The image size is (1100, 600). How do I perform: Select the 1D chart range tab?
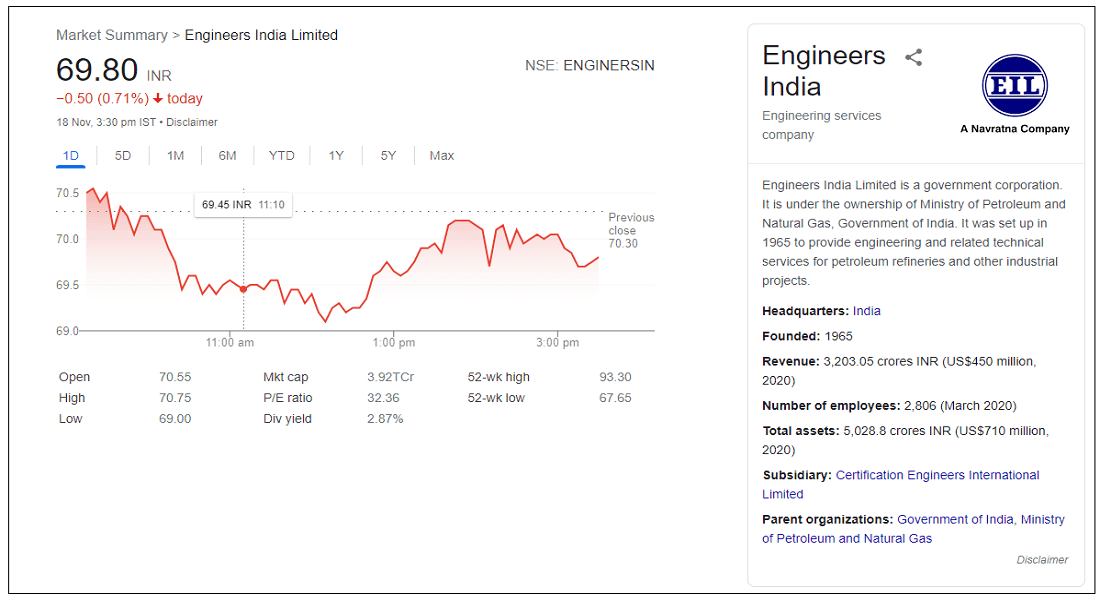(70, 155)
